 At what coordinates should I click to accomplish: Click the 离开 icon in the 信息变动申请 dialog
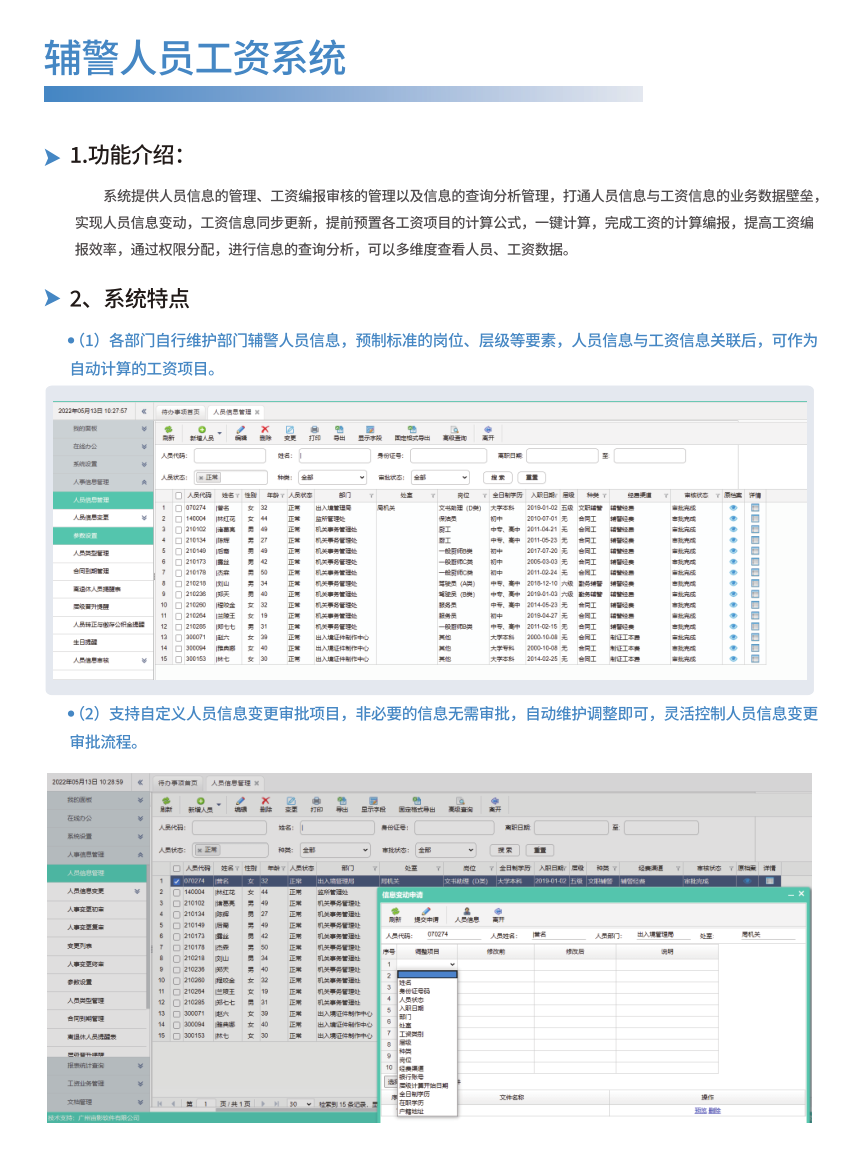[x=498, y=911]
